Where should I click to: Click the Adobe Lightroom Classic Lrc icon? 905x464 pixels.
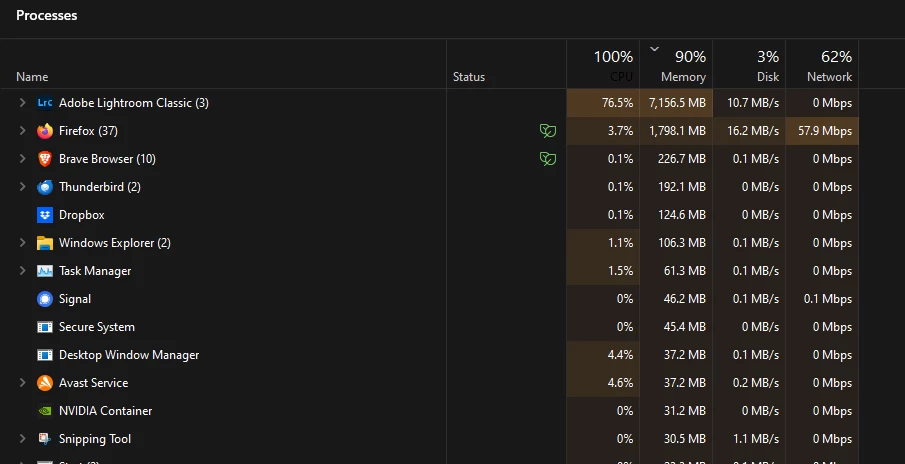click(x=45, y=103)
